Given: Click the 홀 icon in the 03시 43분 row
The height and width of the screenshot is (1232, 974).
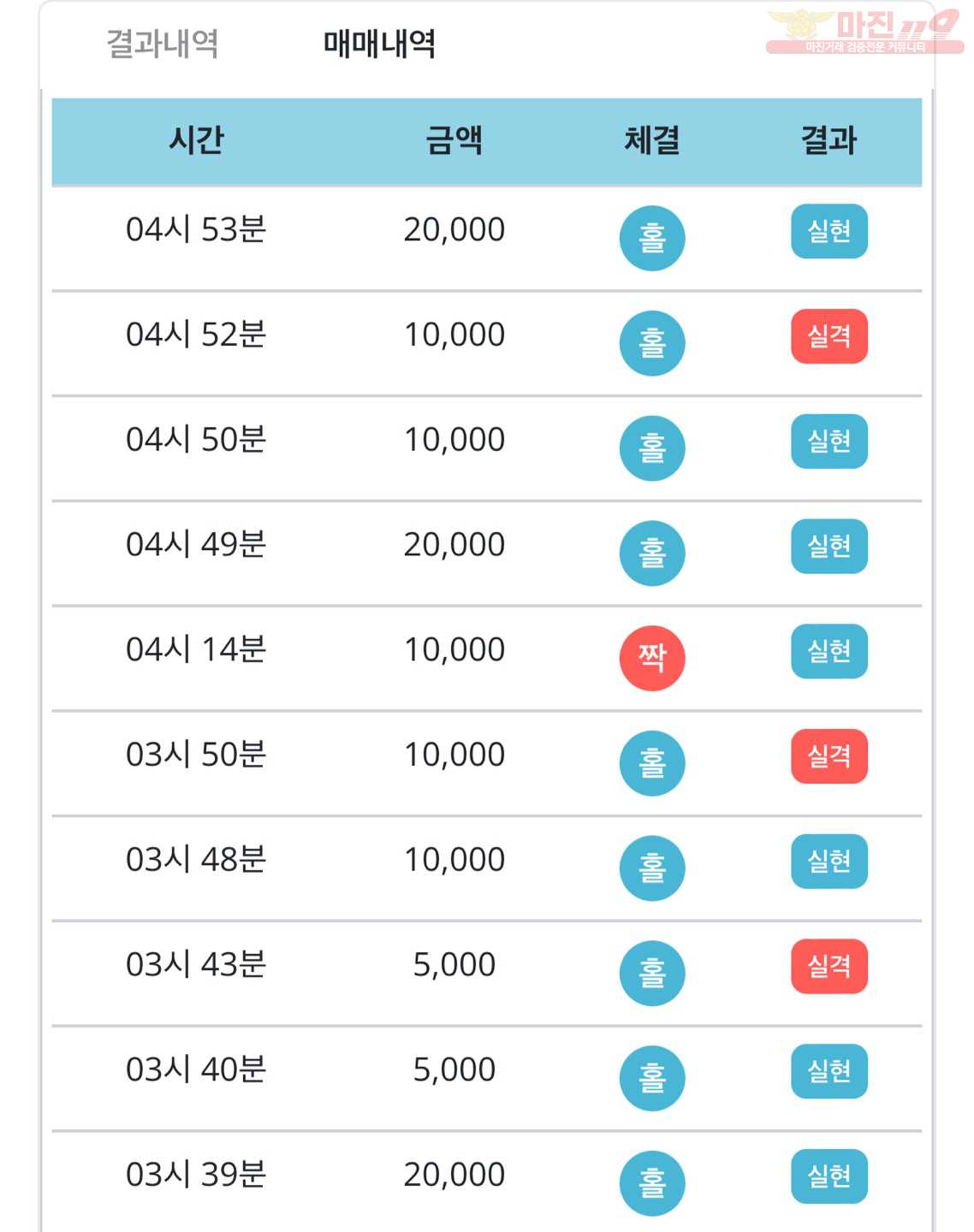Looking at the screenshot, I should [652, 974].
